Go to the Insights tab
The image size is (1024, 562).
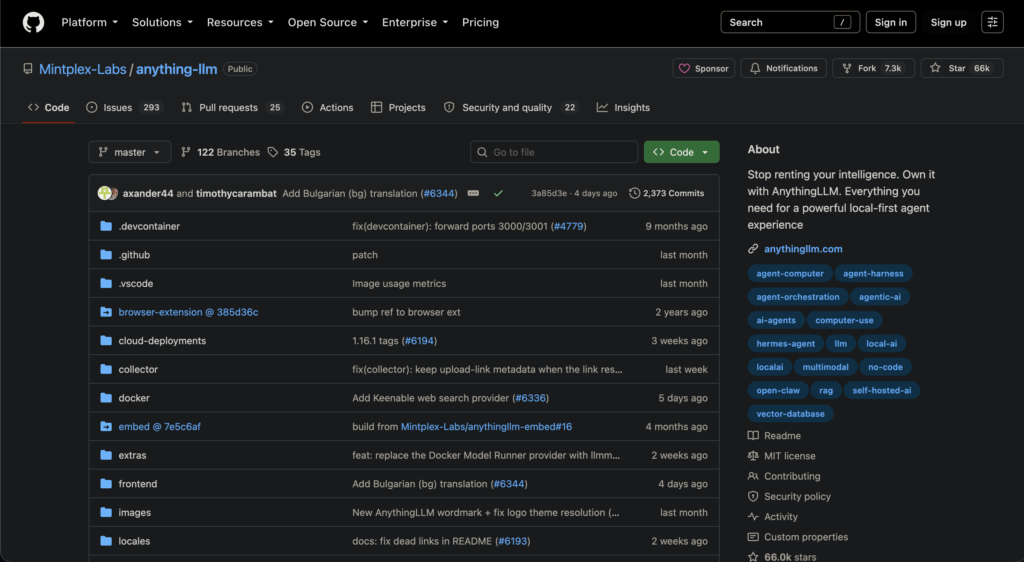[623, 108]
